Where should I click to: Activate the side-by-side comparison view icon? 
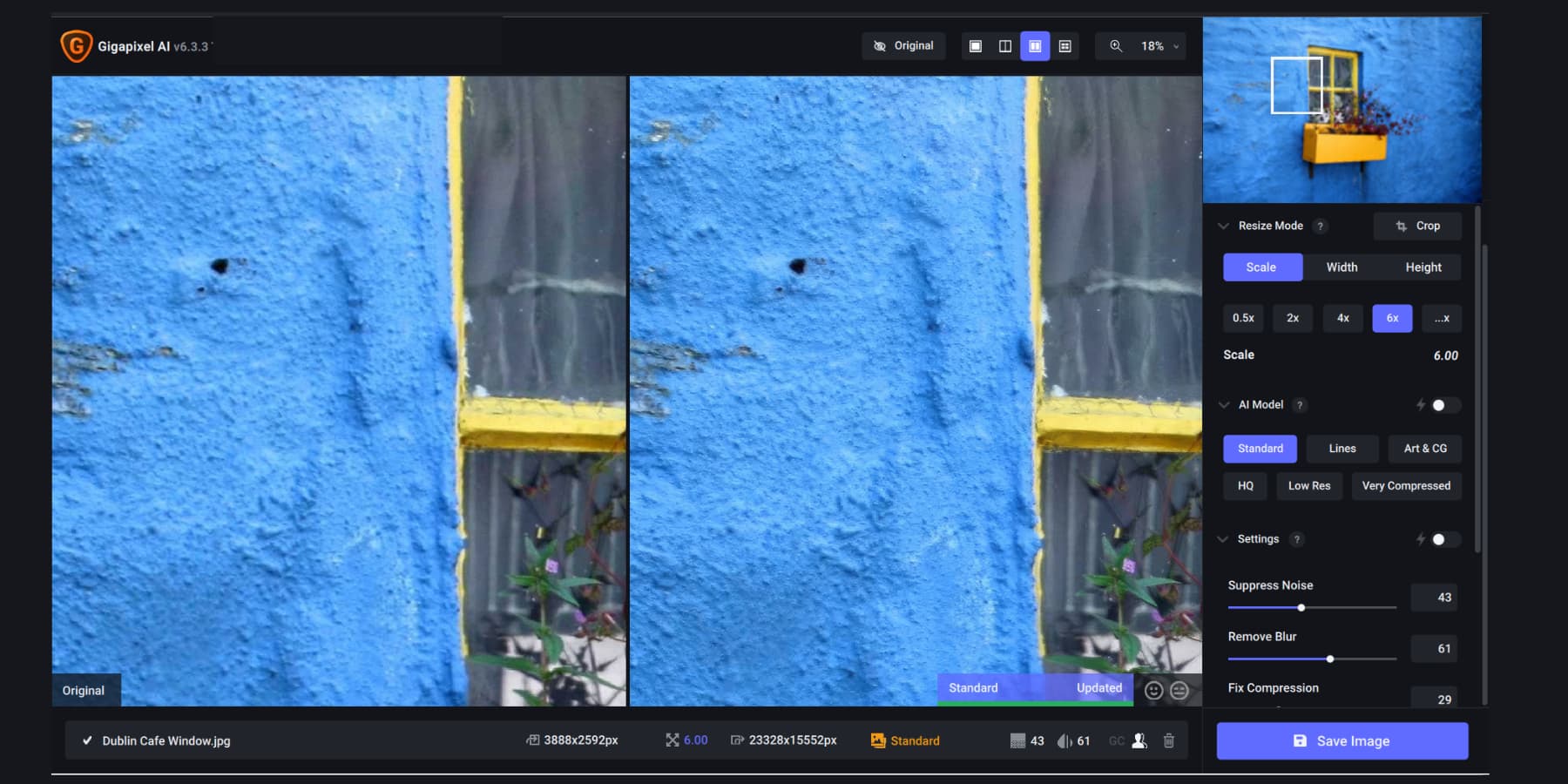coord(1035,46)
